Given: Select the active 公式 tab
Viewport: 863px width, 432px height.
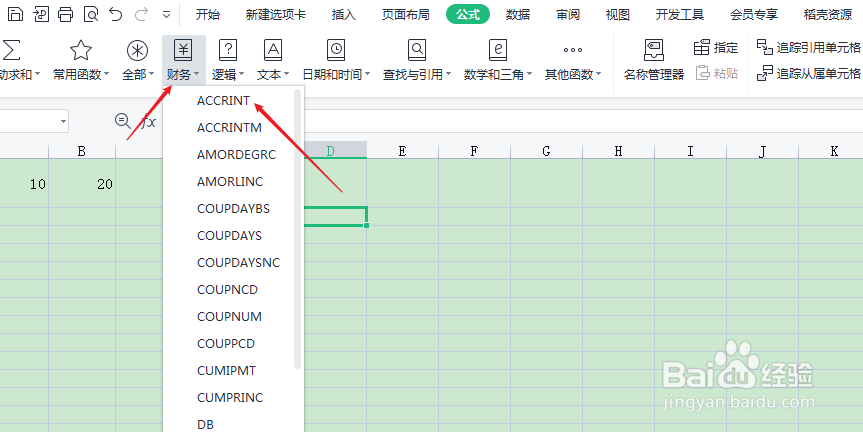Looking at the screenshot, I should point(468,15).
